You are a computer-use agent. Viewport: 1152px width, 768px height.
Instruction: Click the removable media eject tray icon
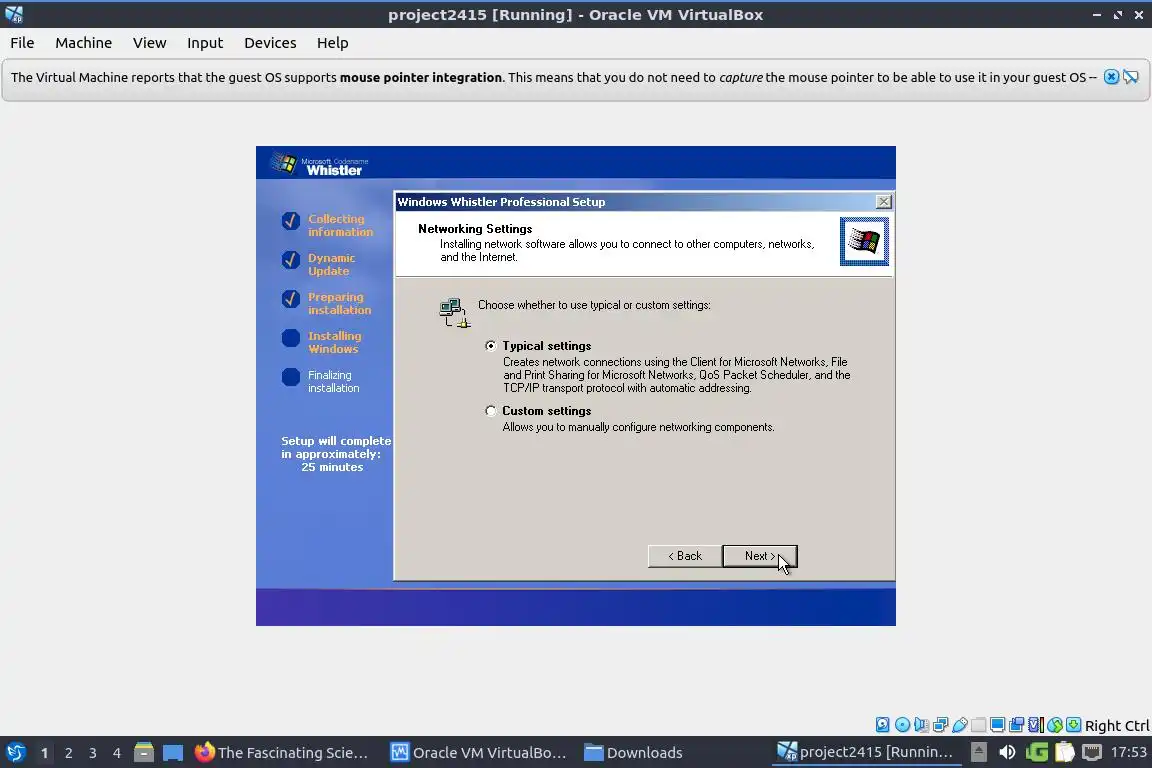point(979,753)
